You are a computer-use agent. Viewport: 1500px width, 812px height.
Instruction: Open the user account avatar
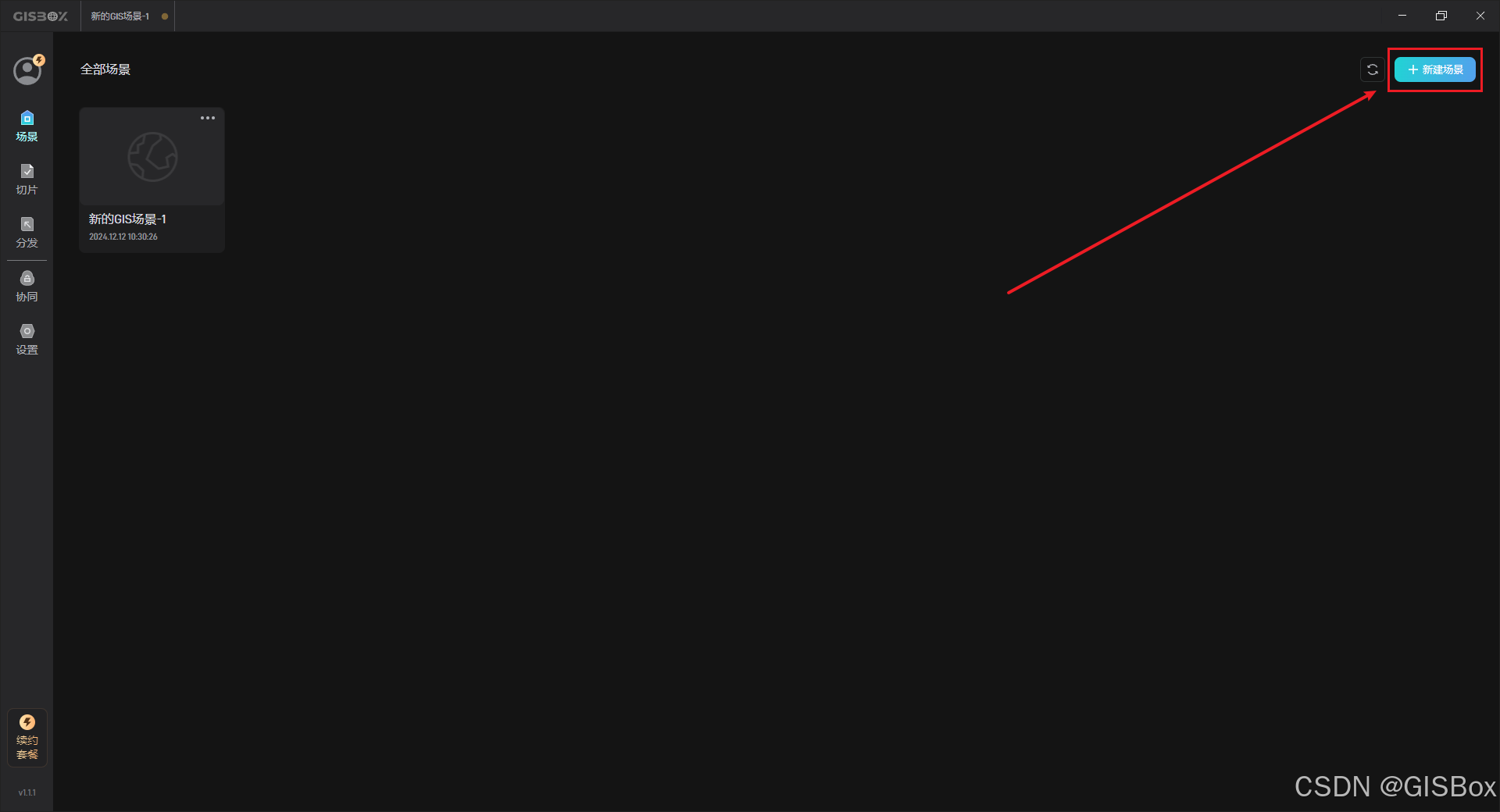[x=27, y=71]
